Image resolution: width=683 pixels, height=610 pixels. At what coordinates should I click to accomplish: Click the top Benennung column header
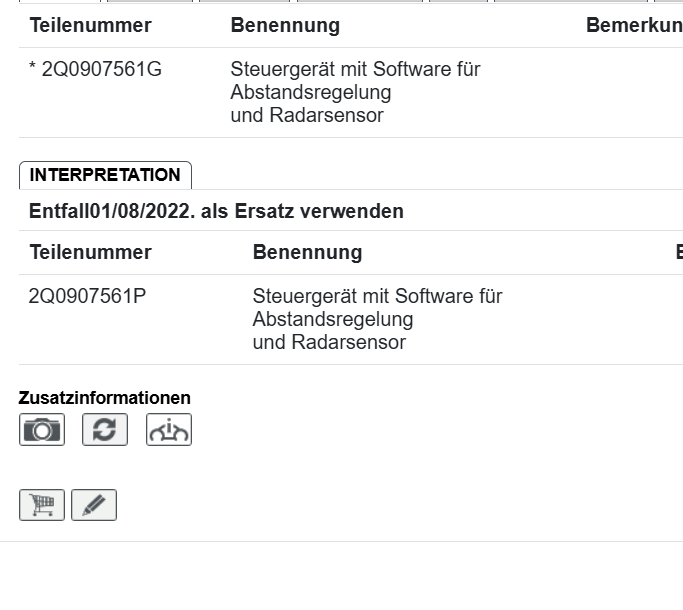[285, 26]
